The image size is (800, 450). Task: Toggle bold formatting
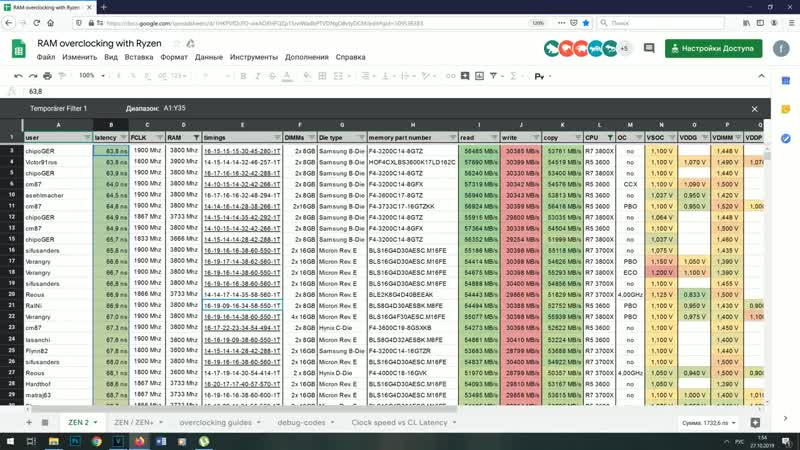tap(243, 76)
